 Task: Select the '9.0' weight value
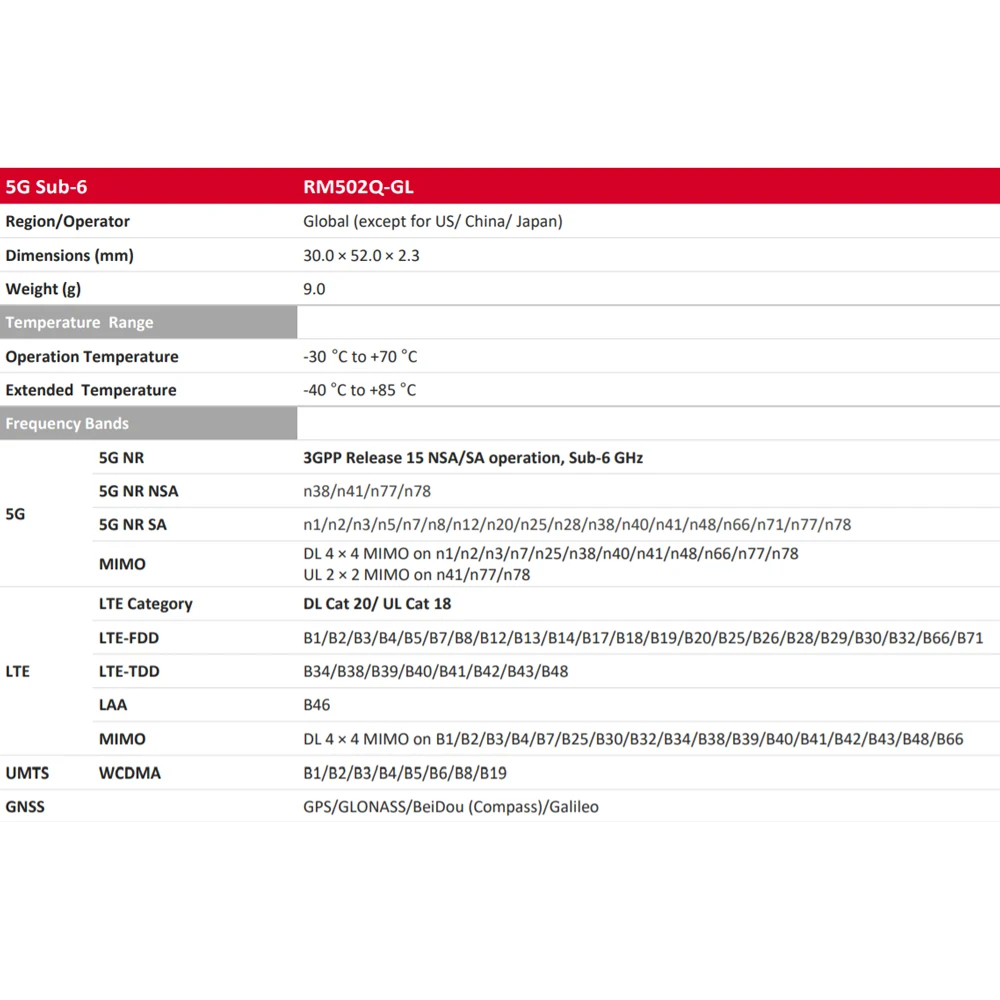click(x=314, y=289)
